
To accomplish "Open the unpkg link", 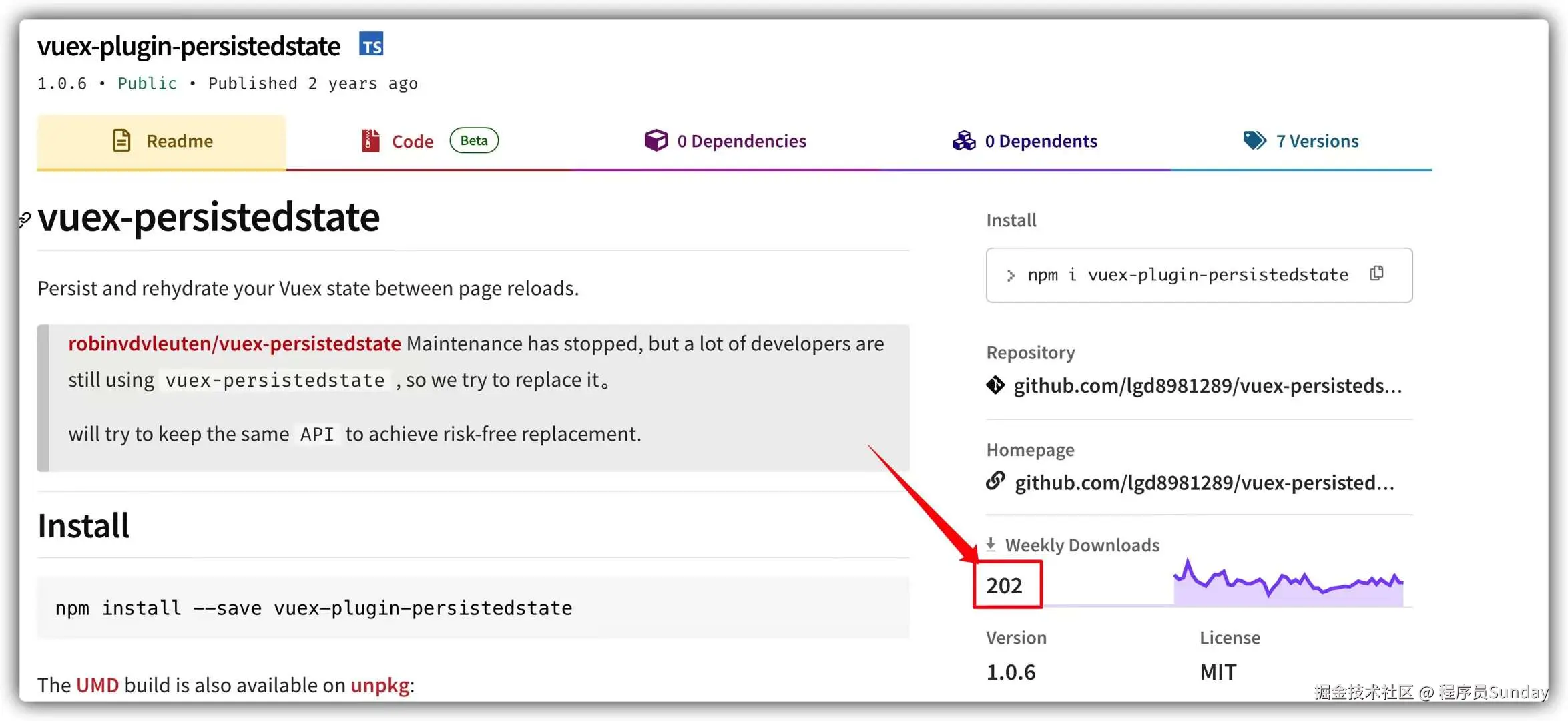I will pos(380,685).
